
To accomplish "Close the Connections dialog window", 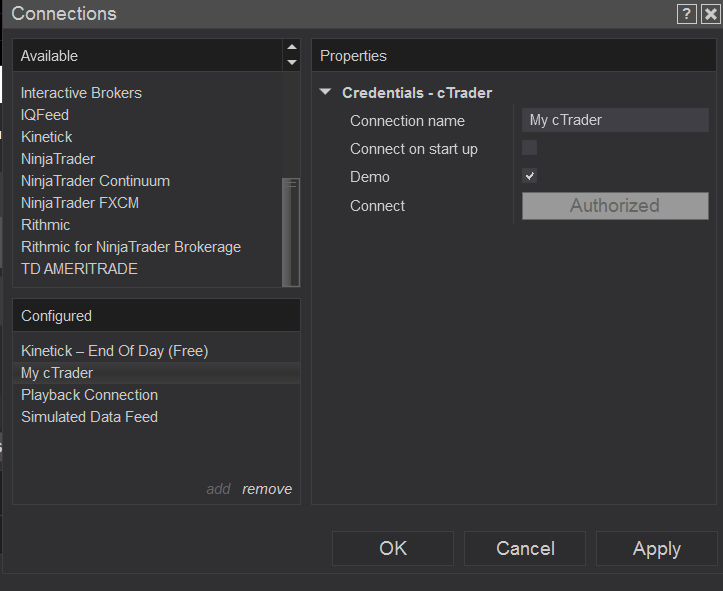I will coord(710,14).
